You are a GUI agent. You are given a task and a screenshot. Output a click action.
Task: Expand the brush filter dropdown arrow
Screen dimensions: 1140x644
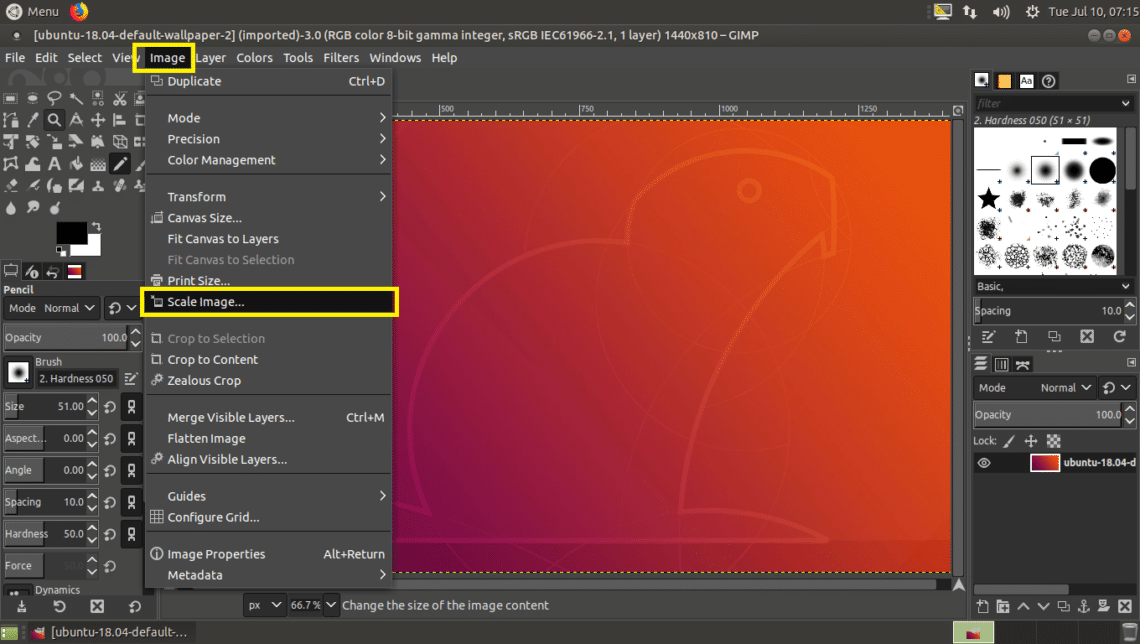1126,103
